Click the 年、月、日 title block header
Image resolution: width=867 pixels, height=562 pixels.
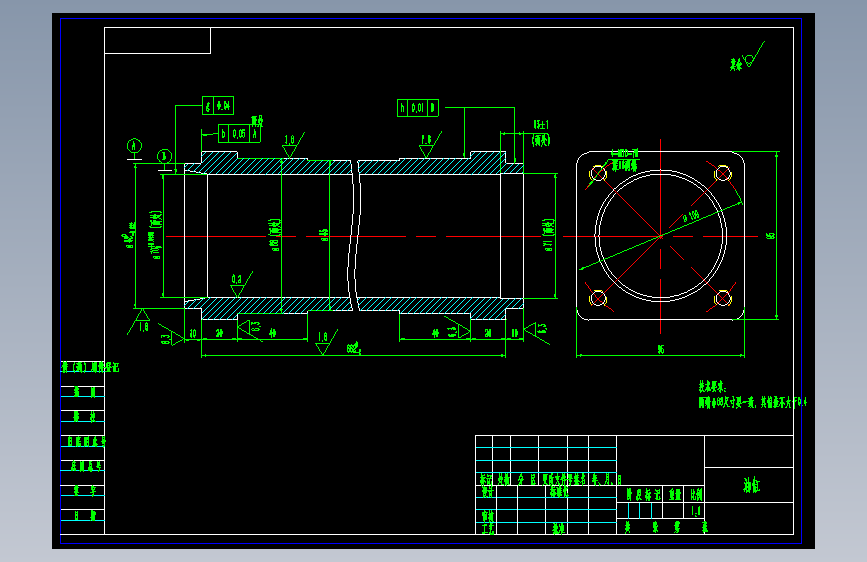click(607, 480)
